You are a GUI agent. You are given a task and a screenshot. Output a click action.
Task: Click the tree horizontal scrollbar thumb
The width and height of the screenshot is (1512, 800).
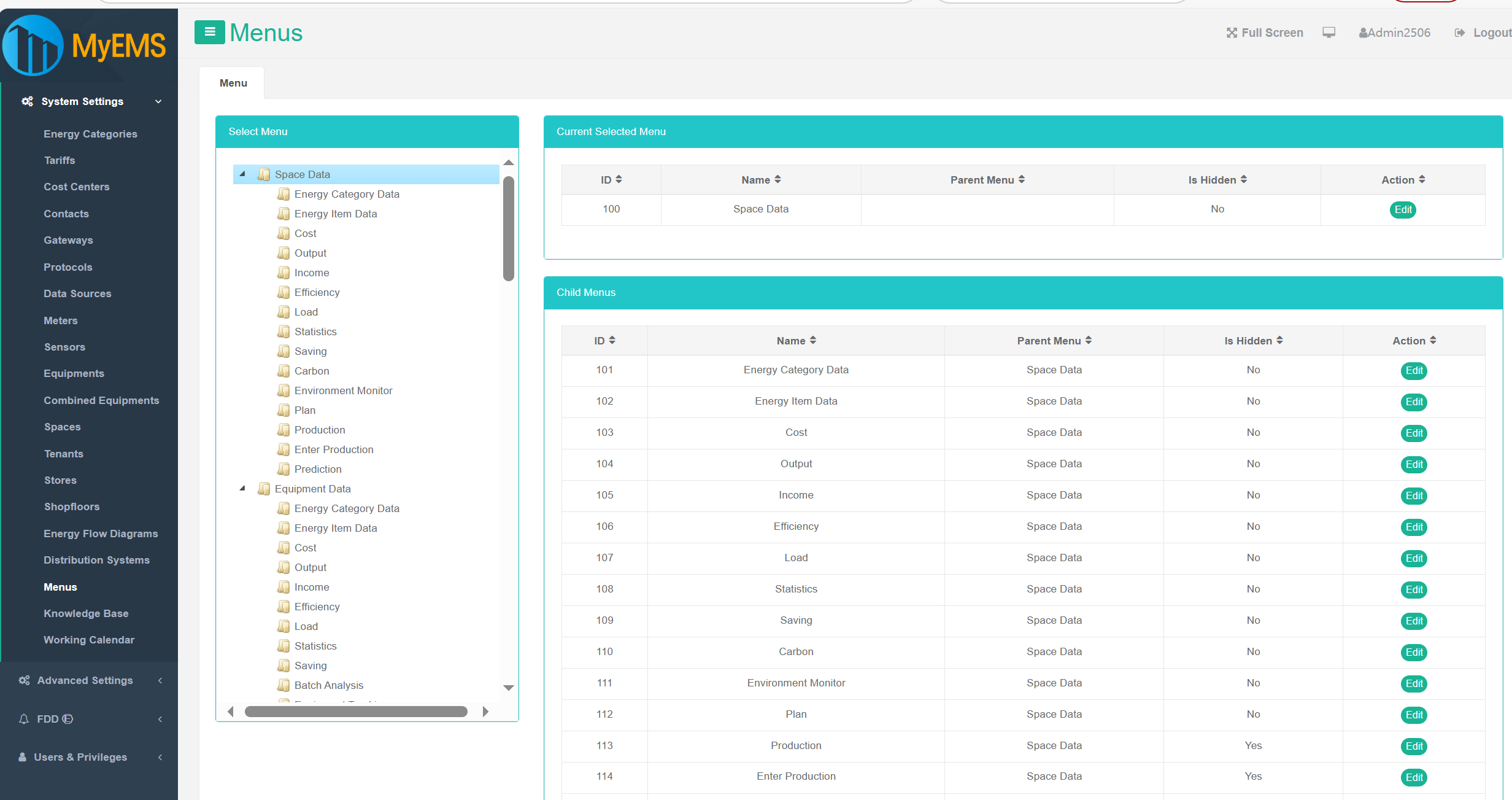click(x=356, y=712)
